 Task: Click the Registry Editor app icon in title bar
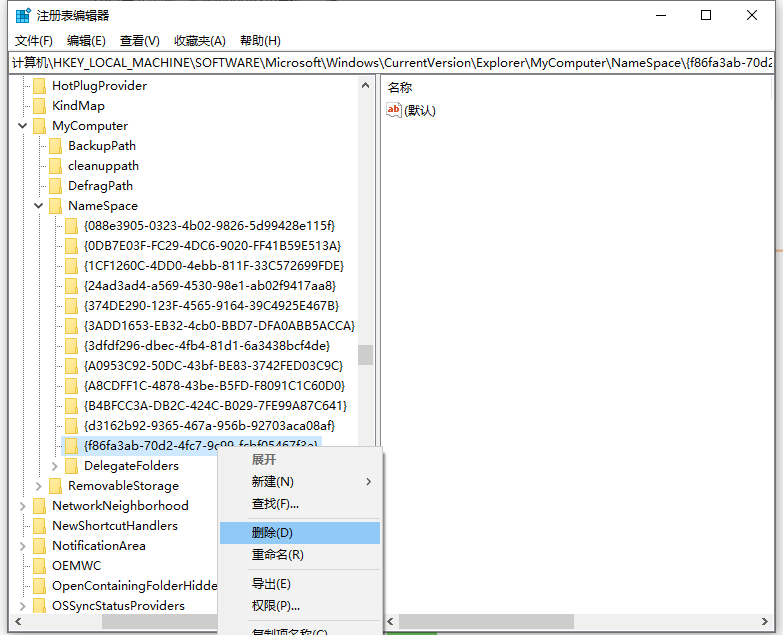coord(22,15)
